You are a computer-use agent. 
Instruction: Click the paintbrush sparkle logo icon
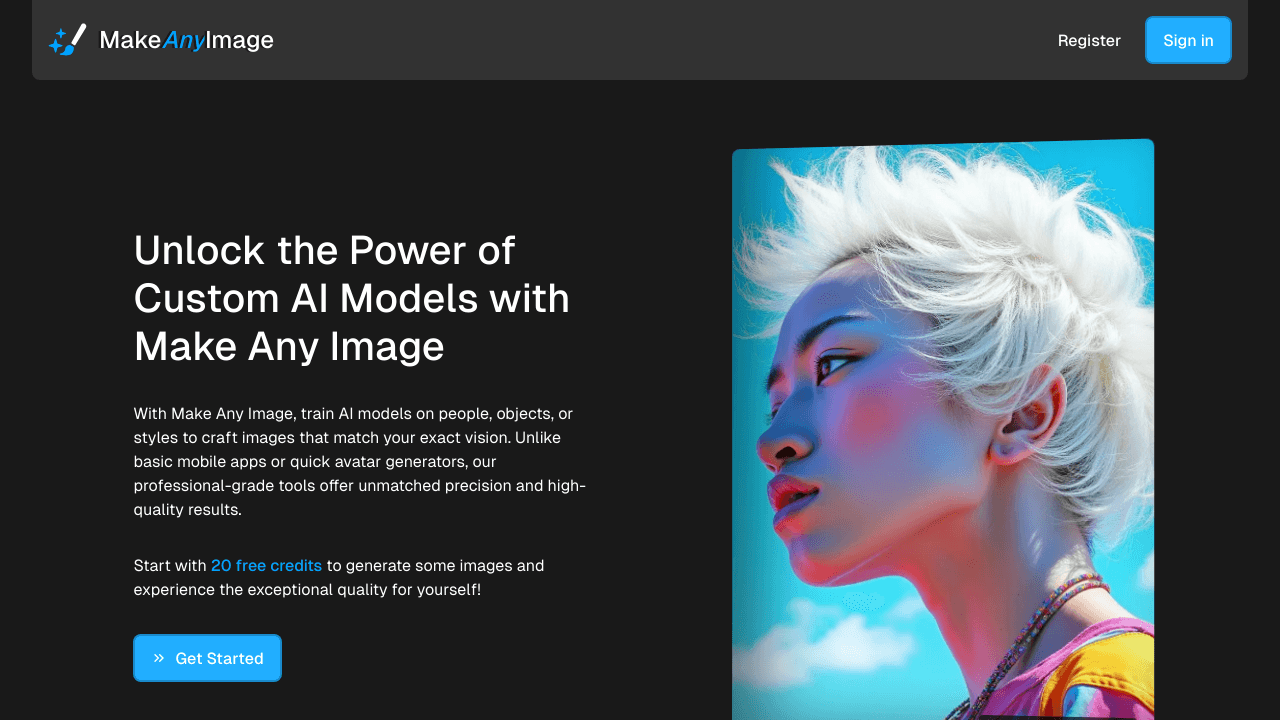tap(67, 40)
